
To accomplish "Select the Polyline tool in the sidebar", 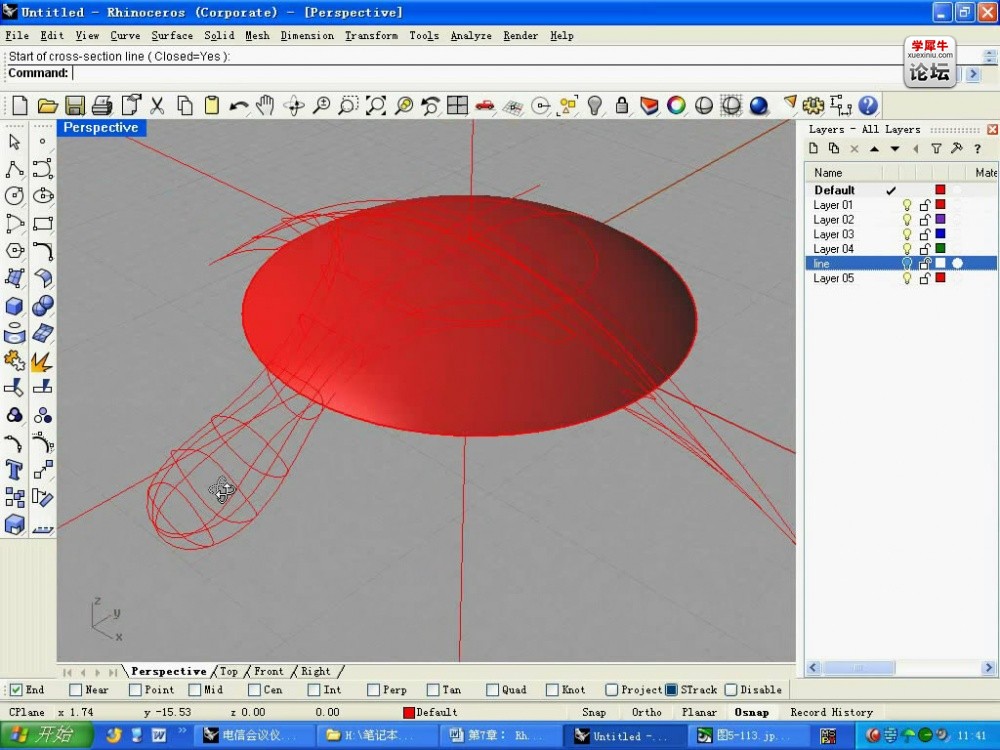I will 14,169.
